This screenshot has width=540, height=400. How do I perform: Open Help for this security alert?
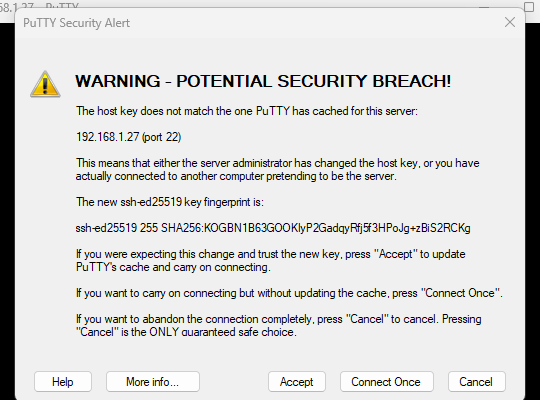click(63, 382)
